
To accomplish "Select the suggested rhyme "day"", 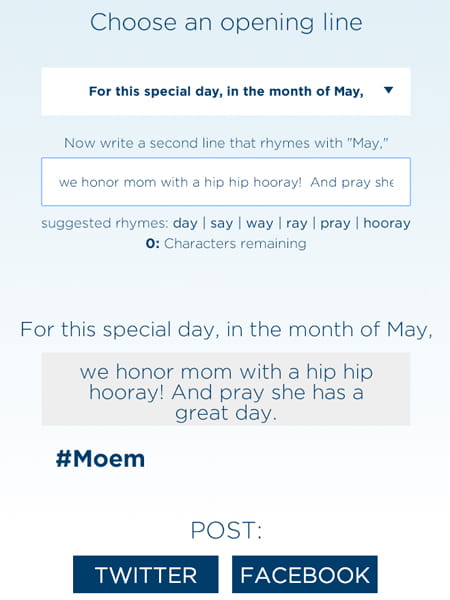I will click(185, 223).
